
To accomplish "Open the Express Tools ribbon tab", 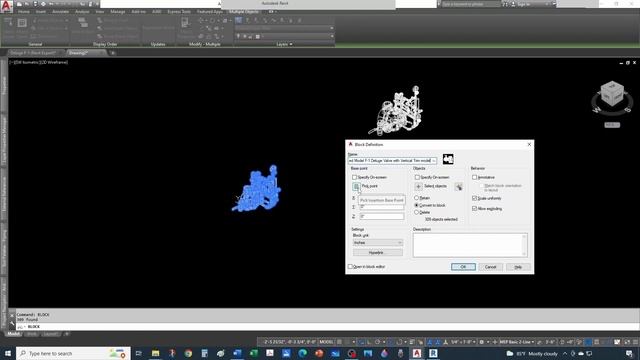I will [179, 12].
